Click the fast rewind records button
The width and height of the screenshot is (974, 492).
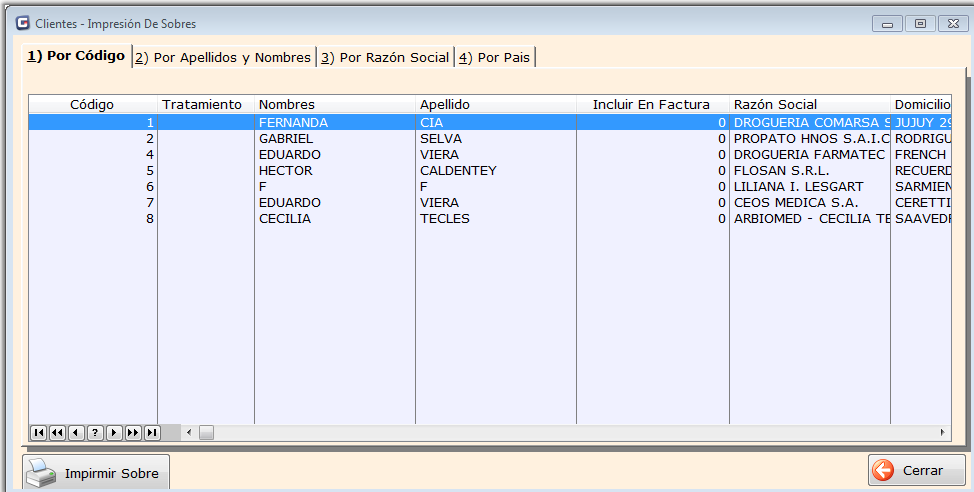57,432
